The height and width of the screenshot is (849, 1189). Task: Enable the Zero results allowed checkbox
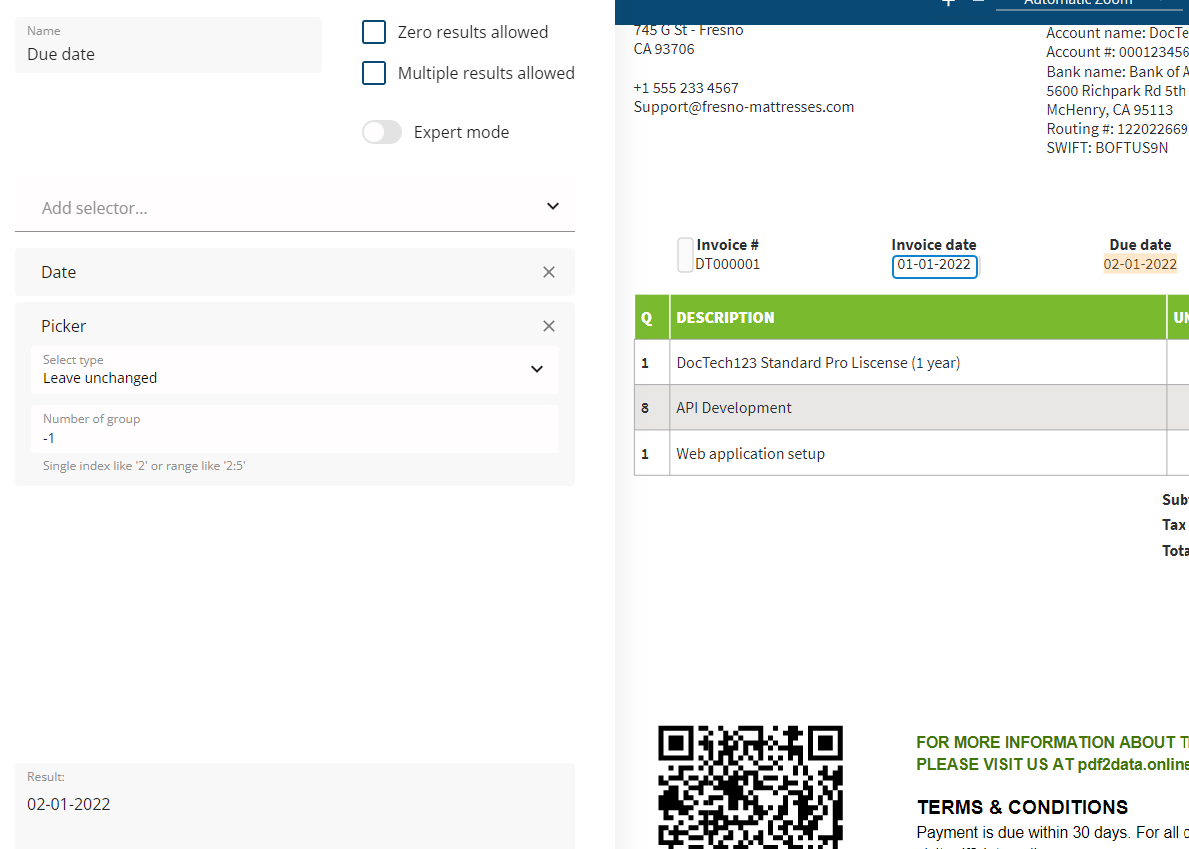point(374,32)
